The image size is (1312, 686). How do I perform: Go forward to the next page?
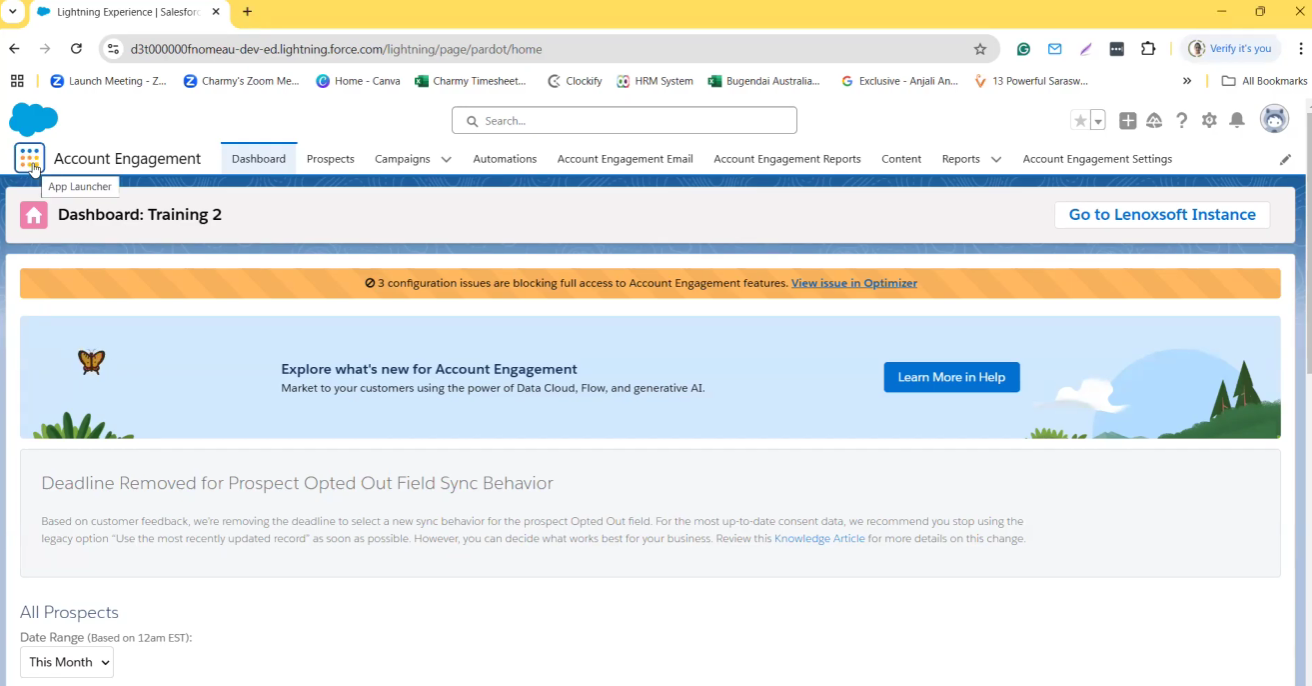[x=45, y=49]
